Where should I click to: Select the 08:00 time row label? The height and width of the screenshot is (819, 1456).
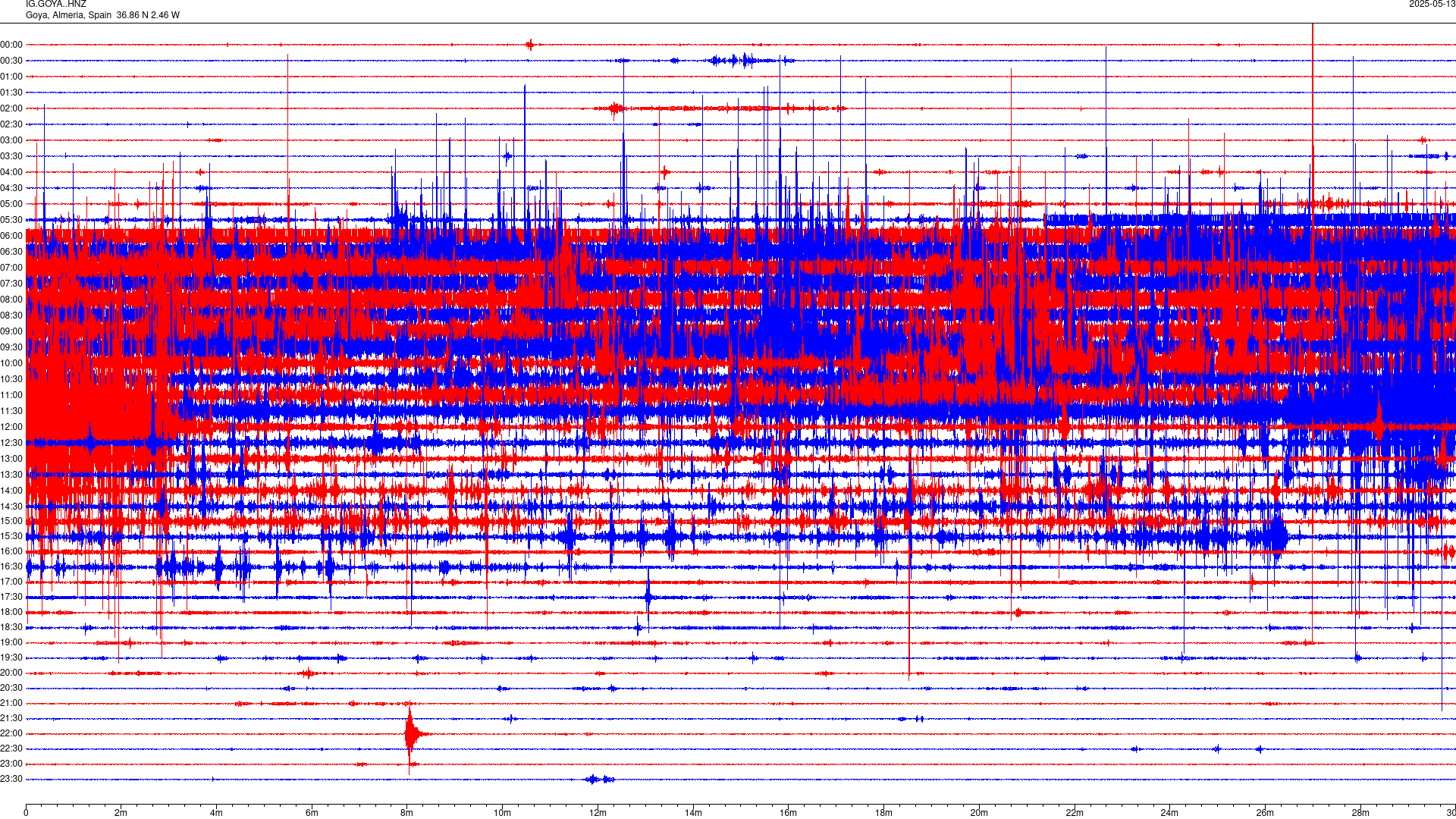(11, 300)
